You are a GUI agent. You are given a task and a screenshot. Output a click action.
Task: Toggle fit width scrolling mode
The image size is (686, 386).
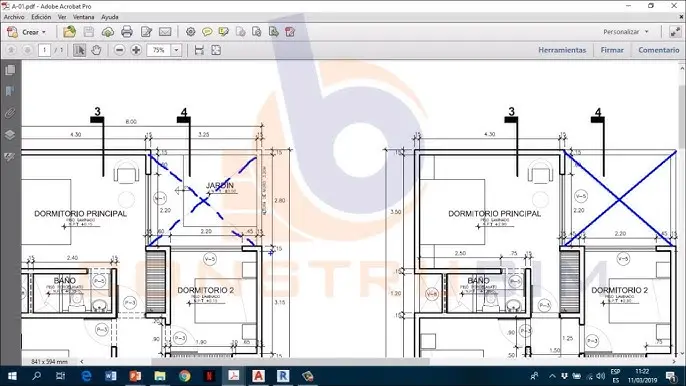pos(199,50)
